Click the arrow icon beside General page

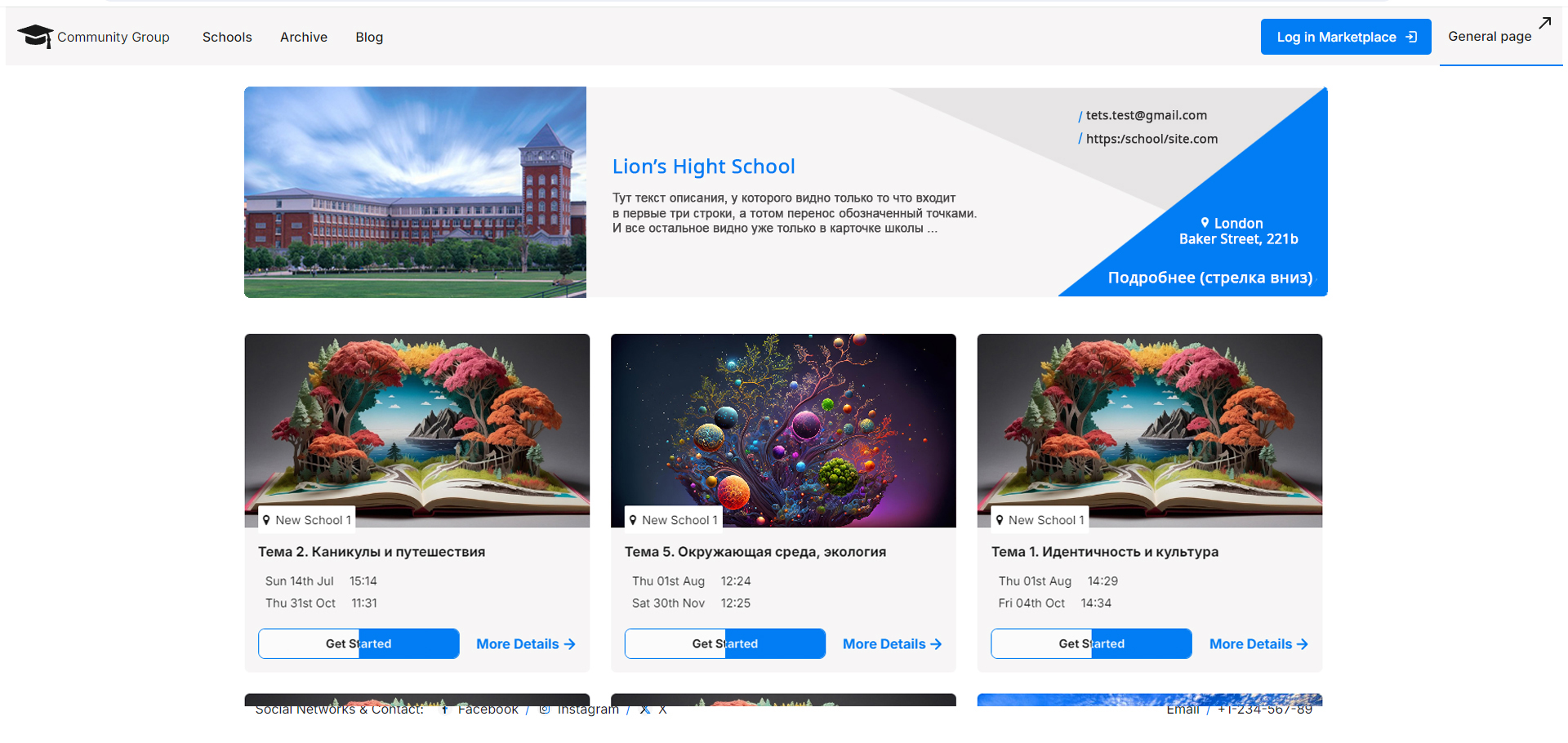[1544, 23]
